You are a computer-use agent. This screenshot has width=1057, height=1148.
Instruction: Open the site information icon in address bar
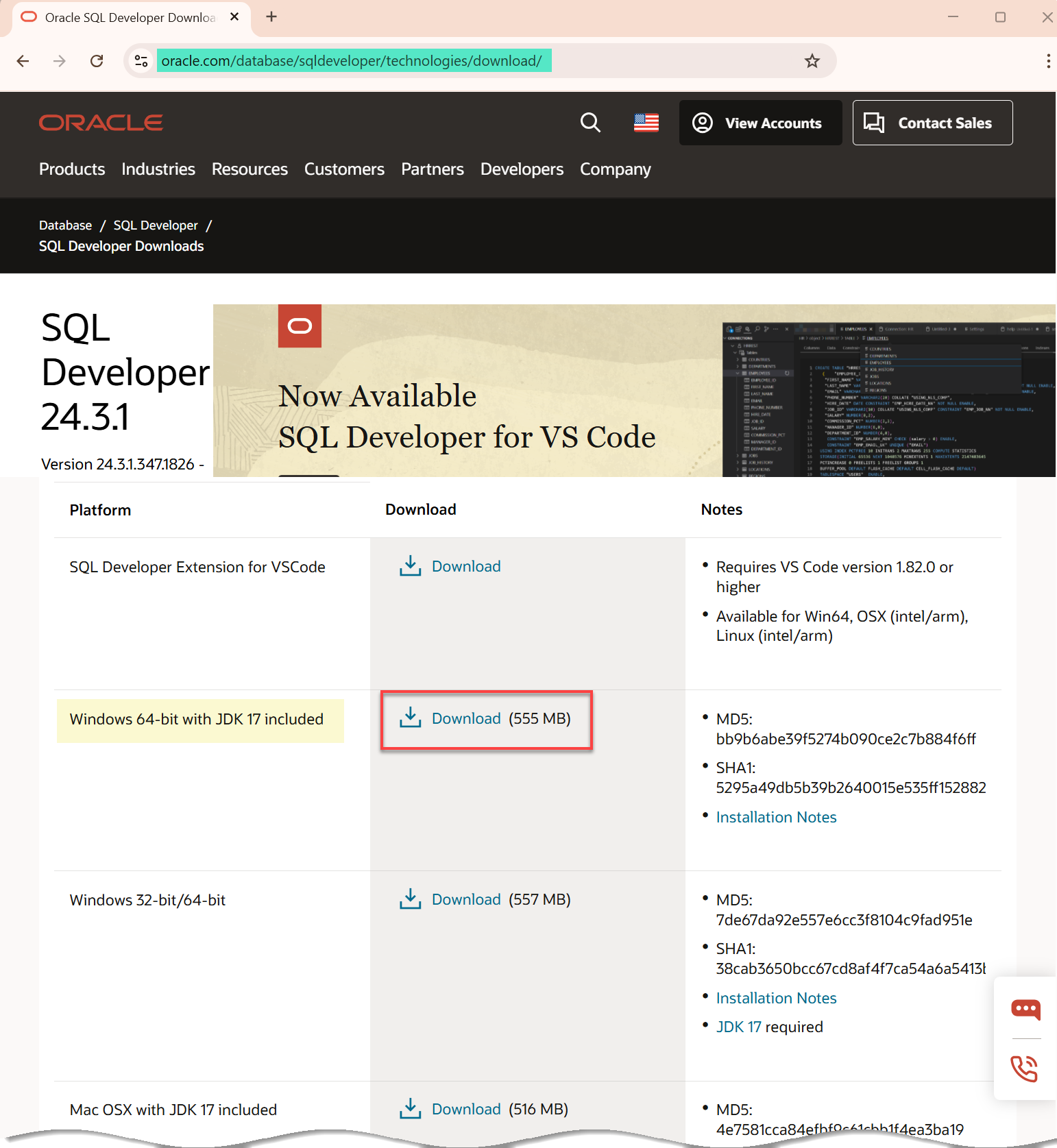[x=141, y=61]
